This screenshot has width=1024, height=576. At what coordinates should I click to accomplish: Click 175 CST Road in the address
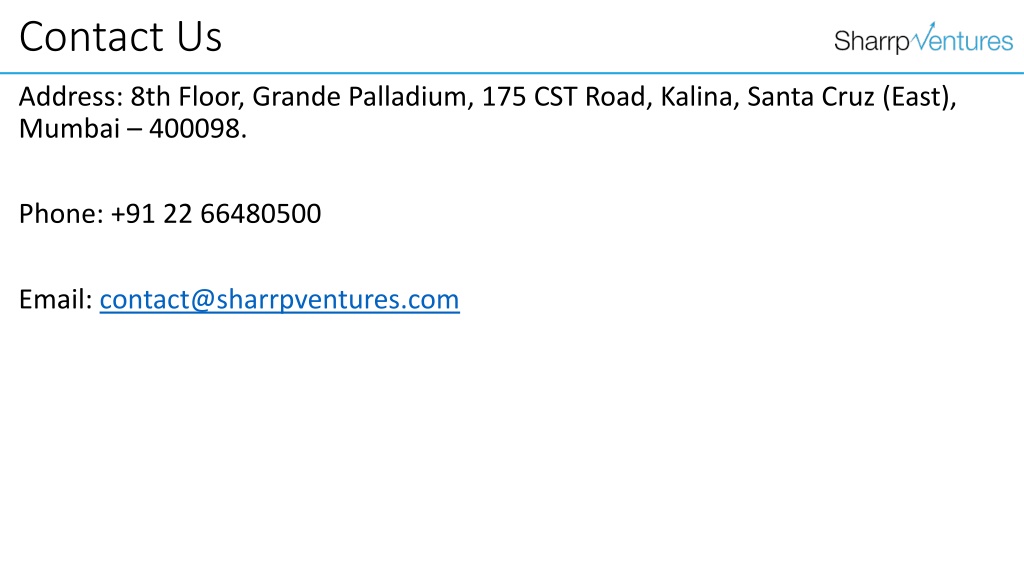(x=566, y=97)
